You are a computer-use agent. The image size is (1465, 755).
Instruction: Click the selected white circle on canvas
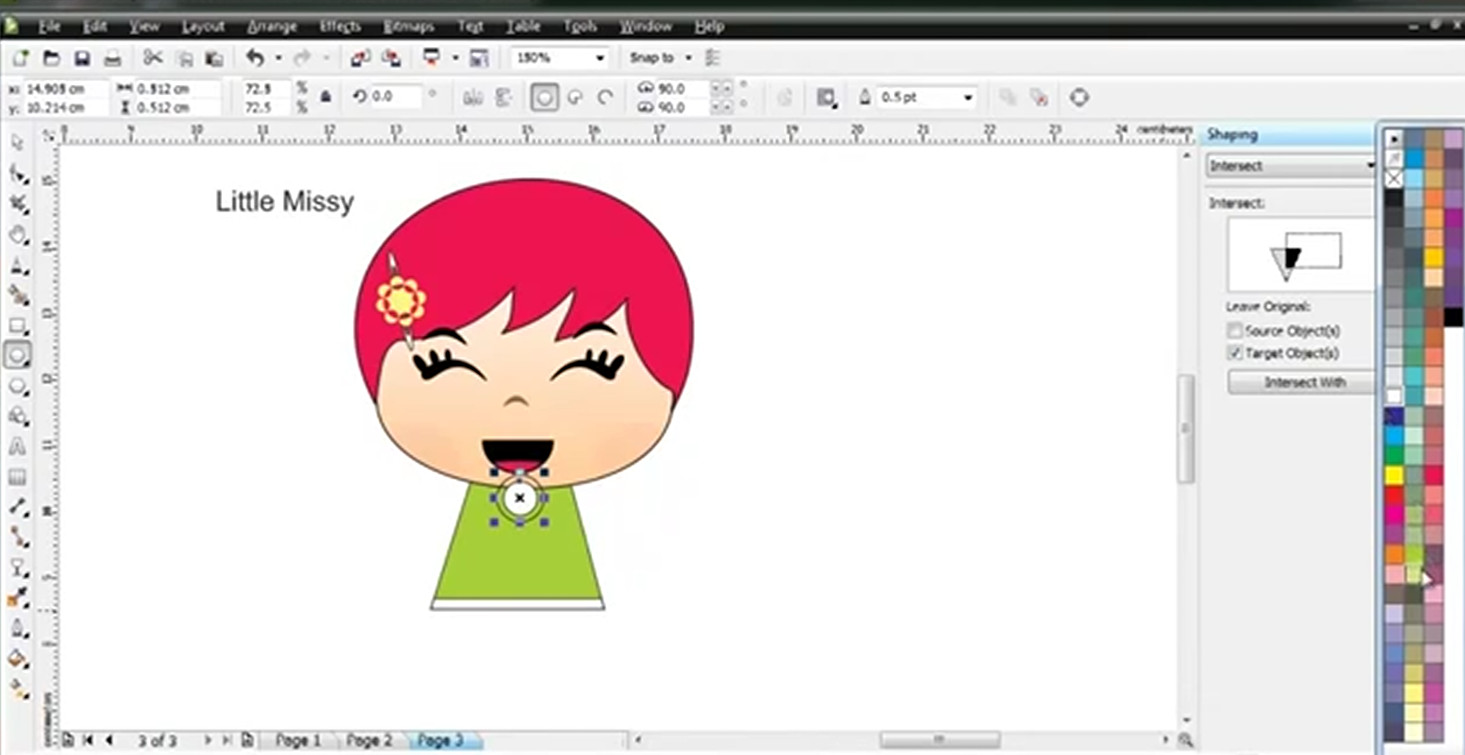click(519, 497)
